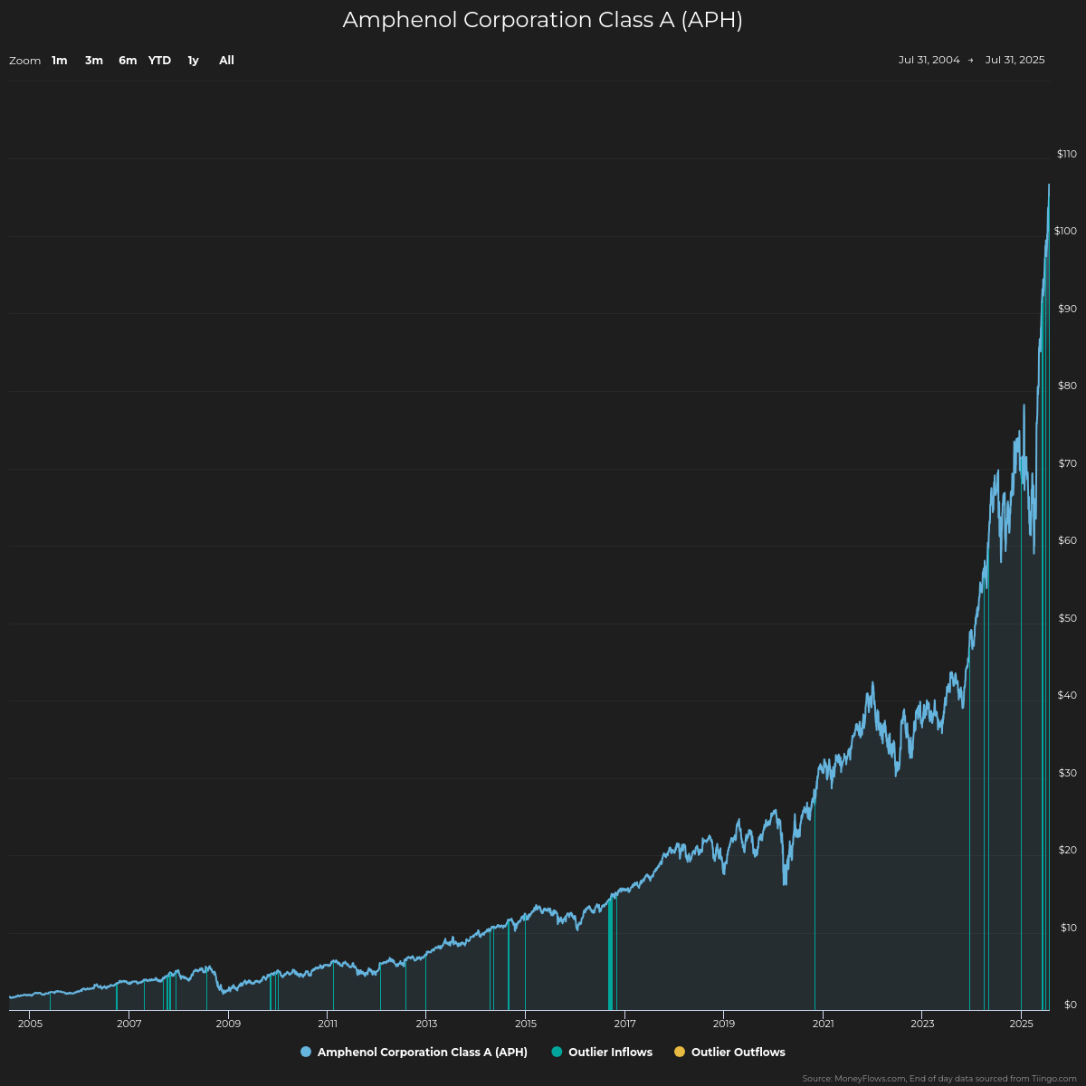Toggle Outlier Outflows legend item
This screenshot has width=1086, height=1086.
(x=729, y=1052)
